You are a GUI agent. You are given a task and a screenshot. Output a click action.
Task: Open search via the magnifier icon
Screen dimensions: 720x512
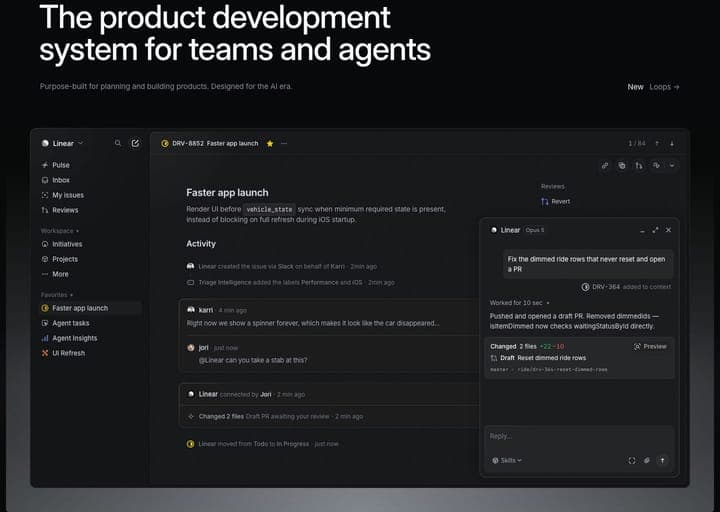(118, 143)
